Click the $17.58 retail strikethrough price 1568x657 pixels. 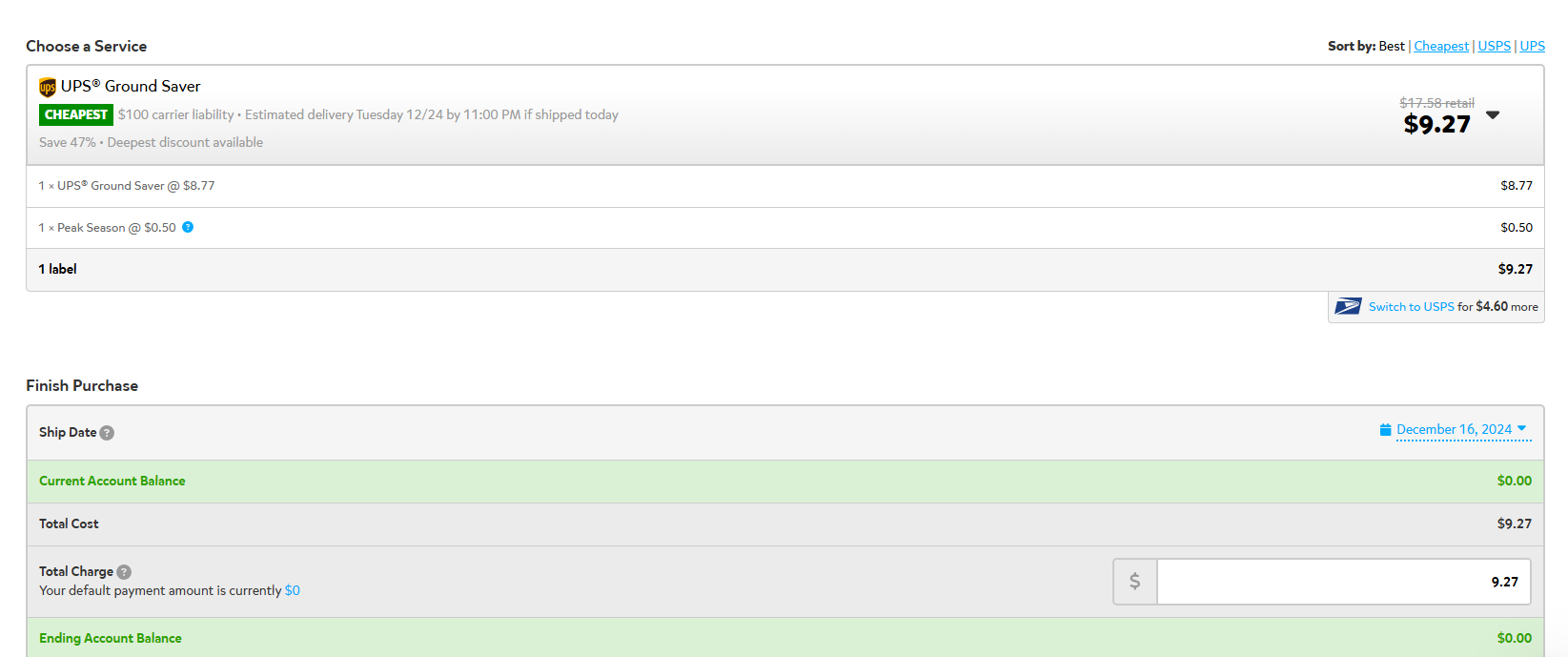coord(1436,103)
